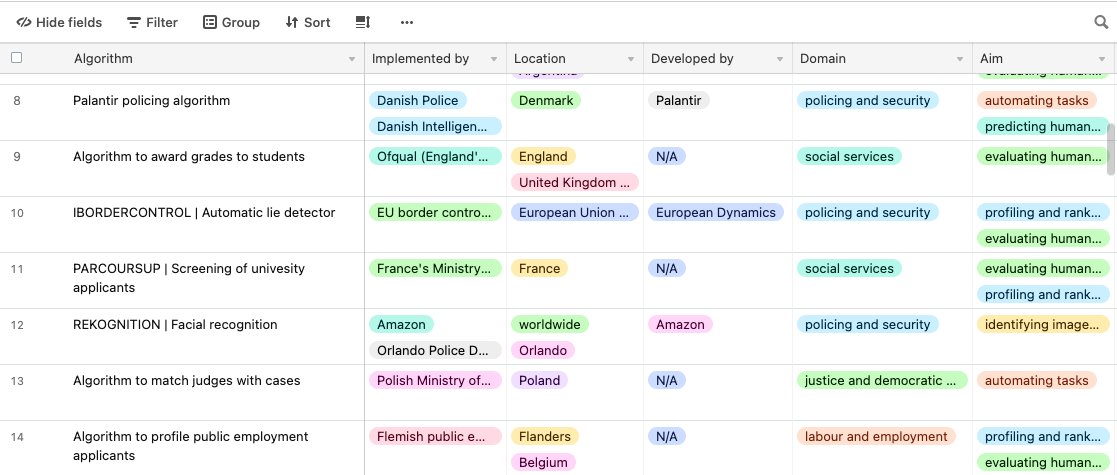1117x475 pixels.
Task: Click social services tag in row 9
Action: (849, 157)
